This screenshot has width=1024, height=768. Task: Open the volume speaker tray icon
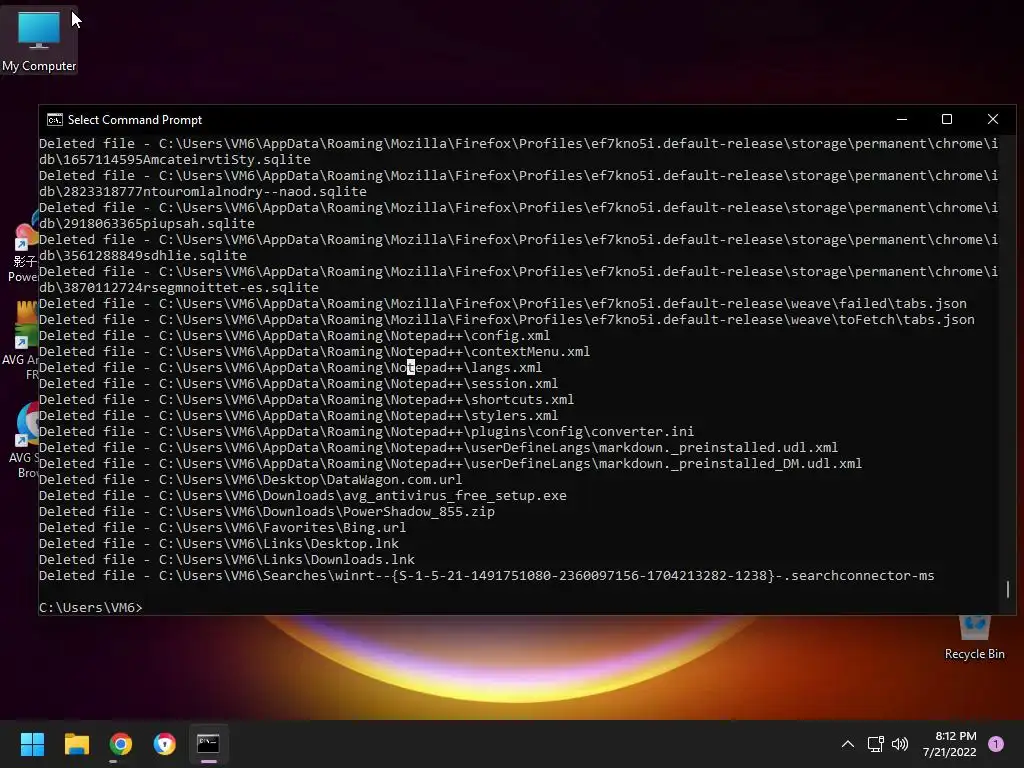coord(900,744)
